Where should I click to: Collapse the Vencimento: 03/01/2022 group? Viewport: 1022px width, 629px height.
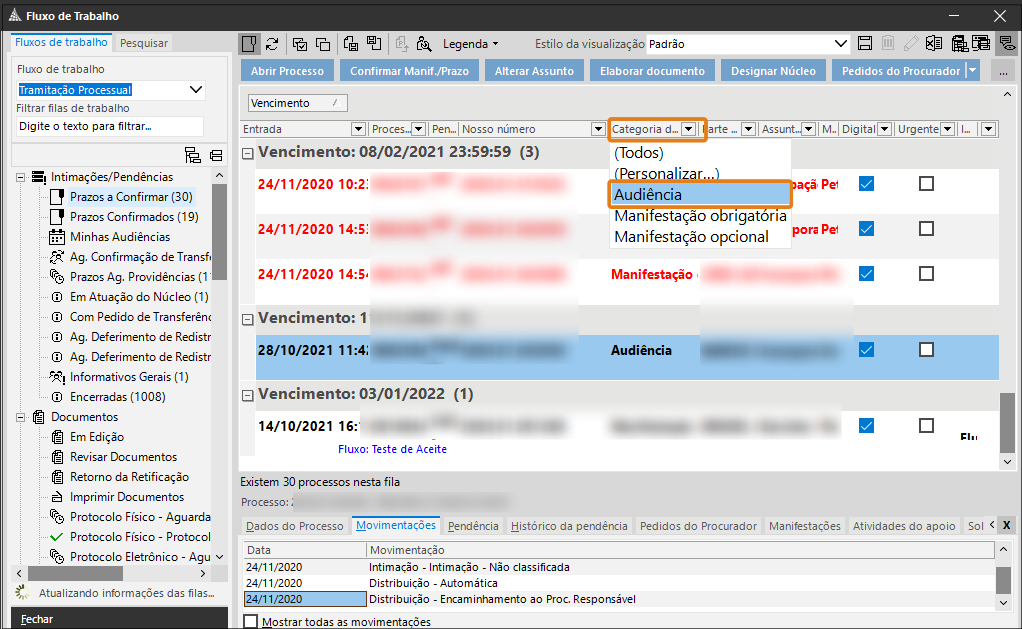coord(246,395)
